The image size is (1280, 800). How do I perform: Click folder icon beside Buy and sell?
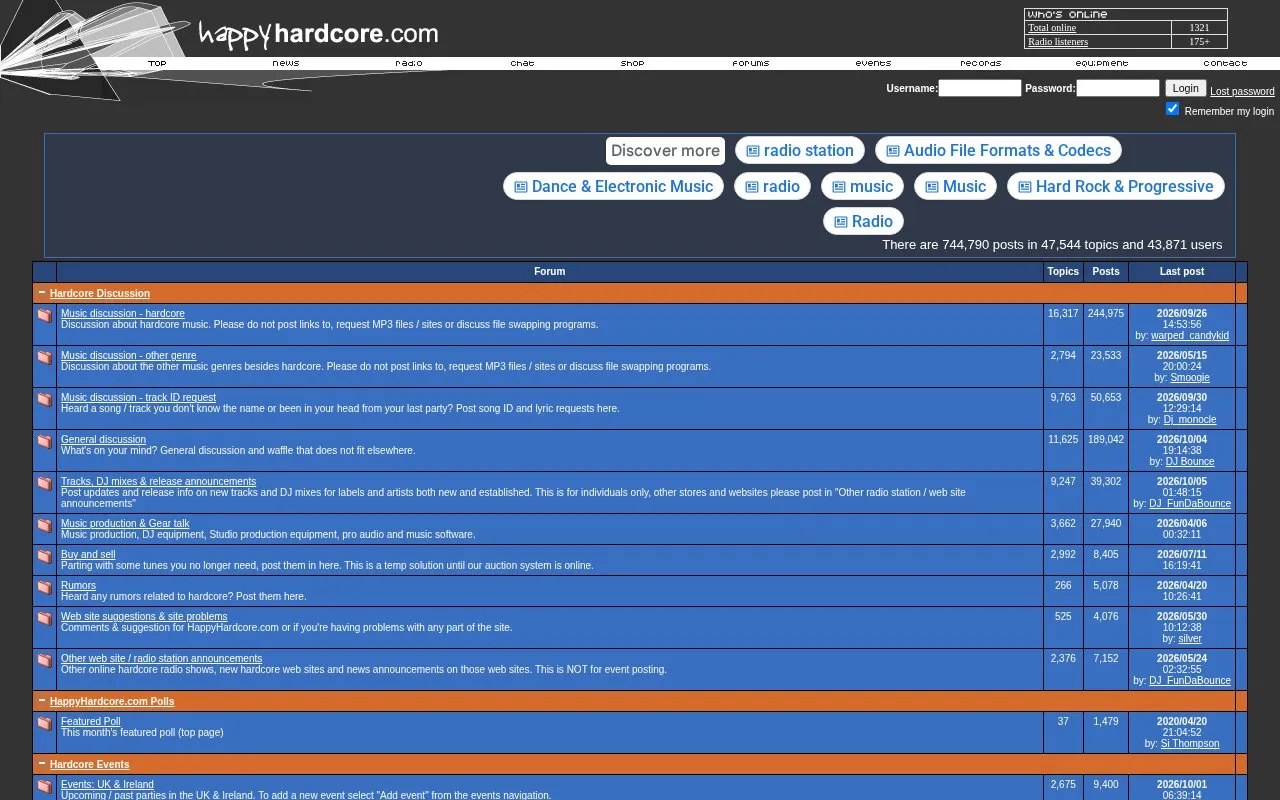(x=44, y=556)
